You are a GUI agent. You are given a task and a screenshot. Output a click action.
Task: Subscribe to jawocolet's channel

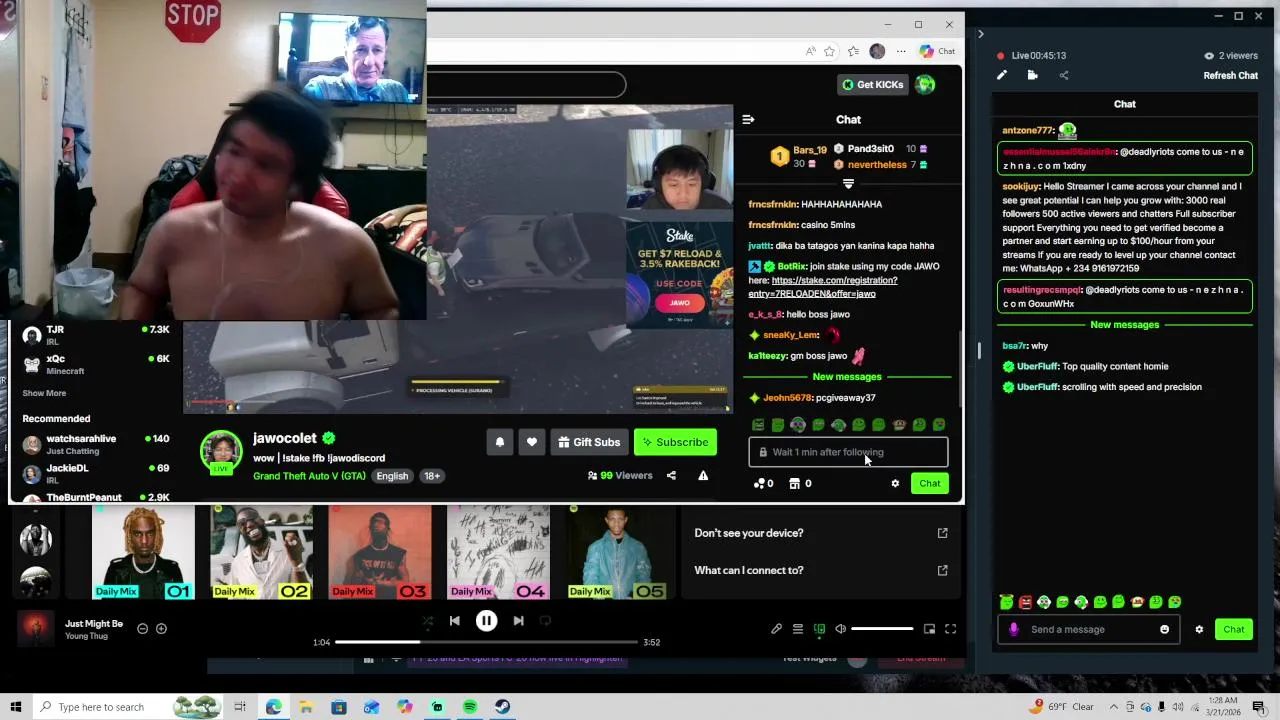pos(675,442)
